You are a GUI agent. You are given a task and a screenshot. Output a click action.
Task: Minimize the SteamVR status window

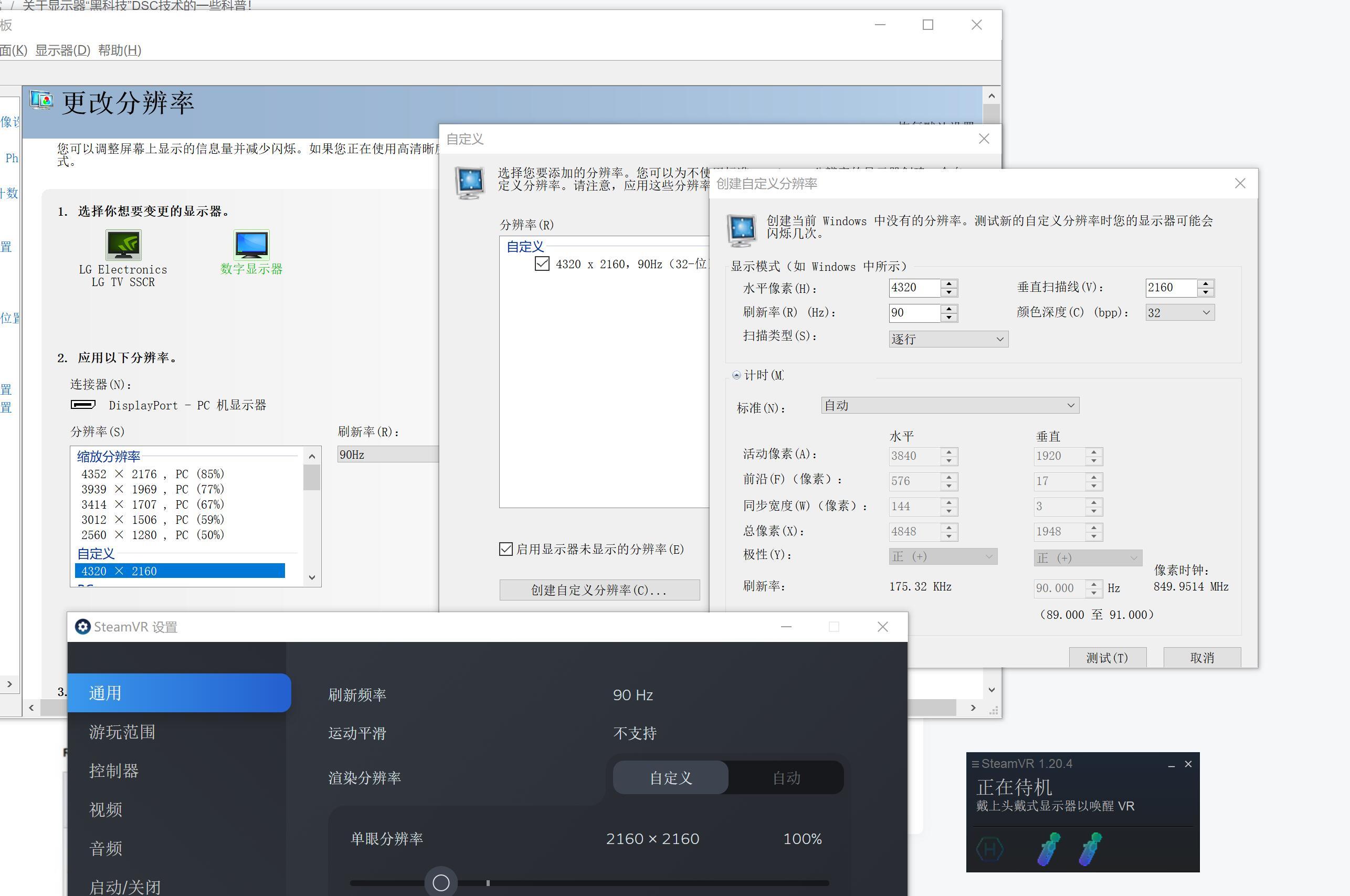coord(1171,765)
